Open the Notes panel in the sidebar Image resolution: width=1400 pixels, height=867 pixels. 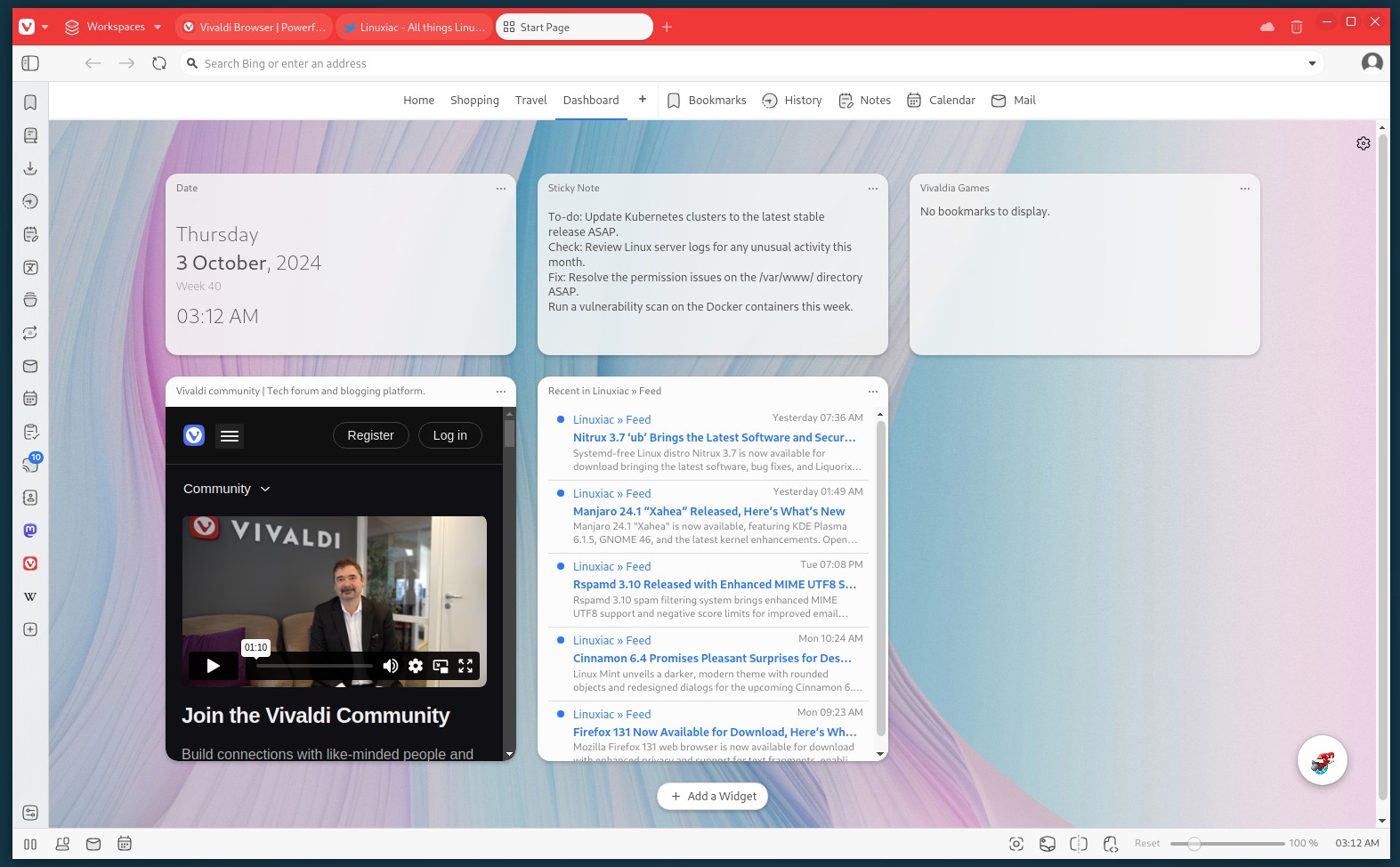(30, 234)
